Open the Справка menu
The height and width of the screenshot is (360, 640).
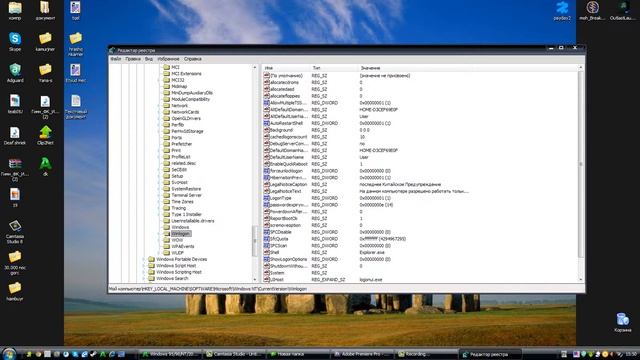[193, 59]
